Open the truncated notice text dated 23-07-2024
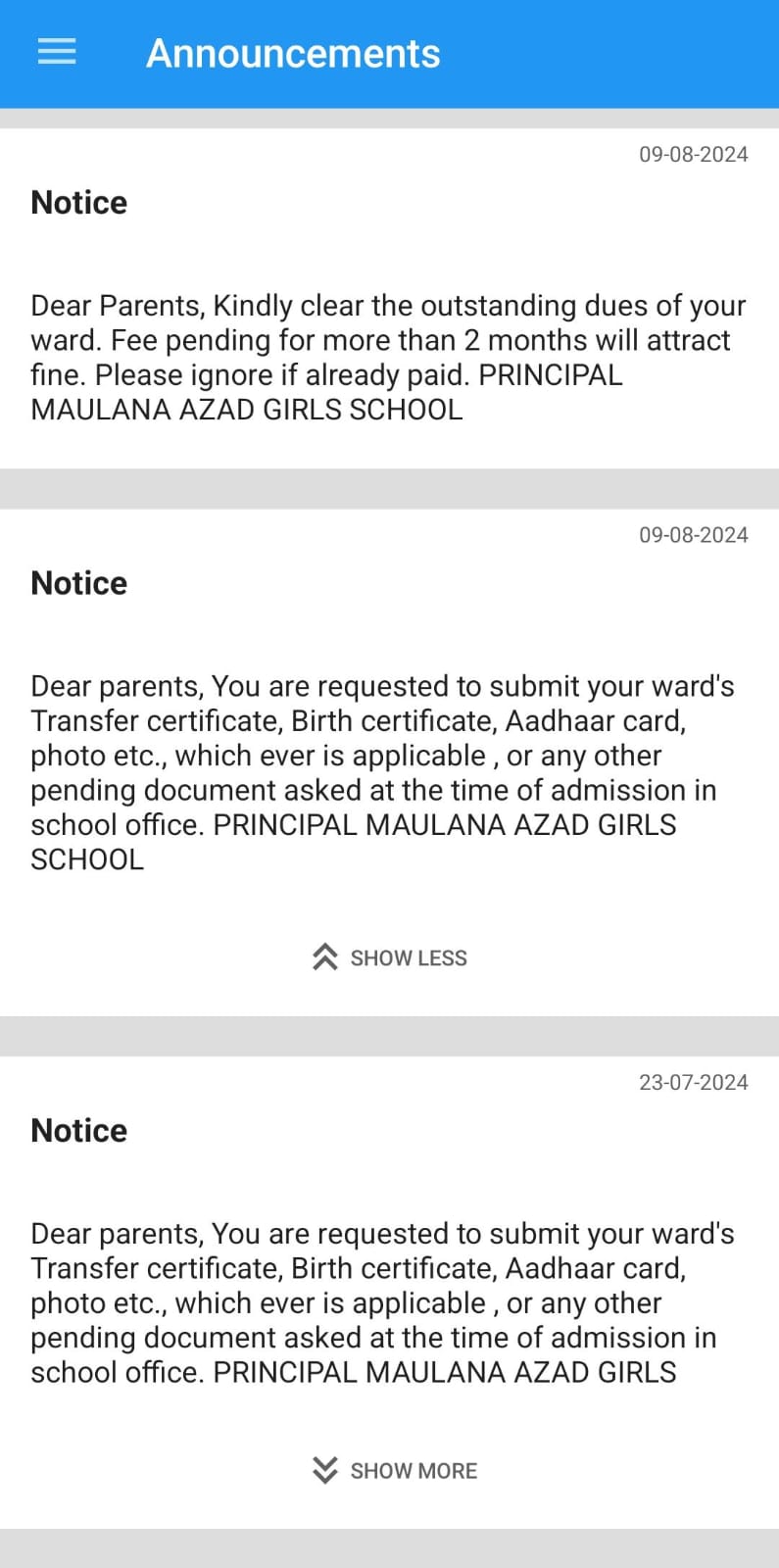The height and width of the screenshot is (1568, 779). click(x=382, y=1302)
